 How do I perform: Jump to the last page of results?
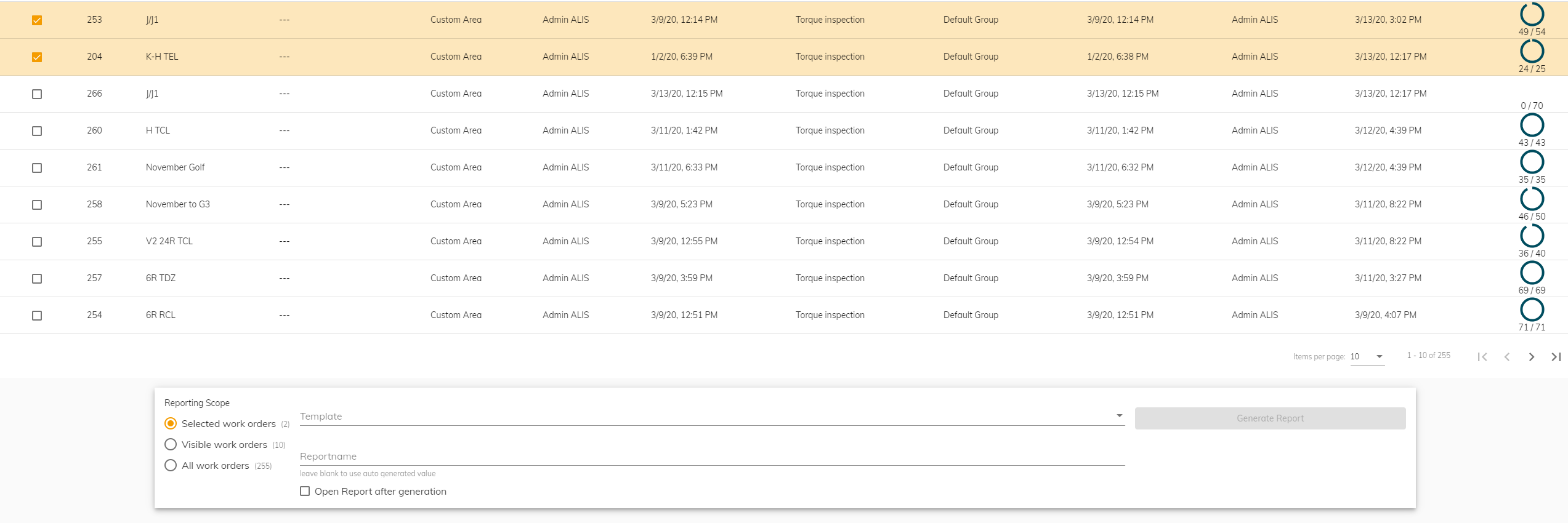point(1556,357)
